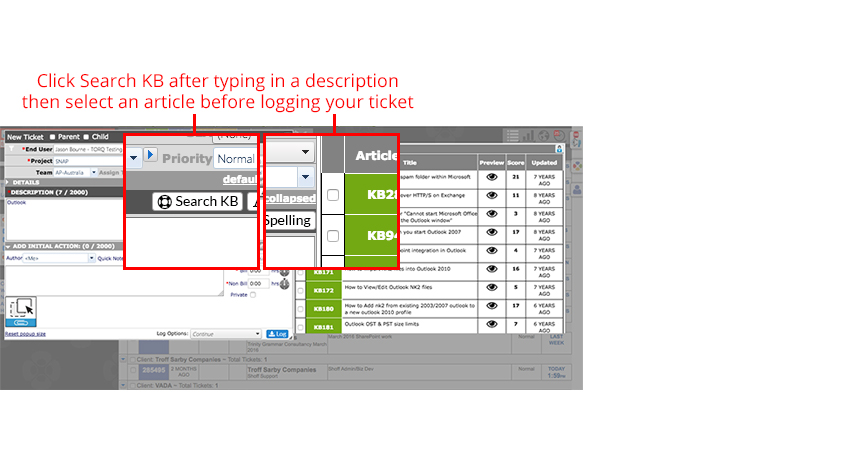Click the blue play arrow beside Priority

pos(151,155)
